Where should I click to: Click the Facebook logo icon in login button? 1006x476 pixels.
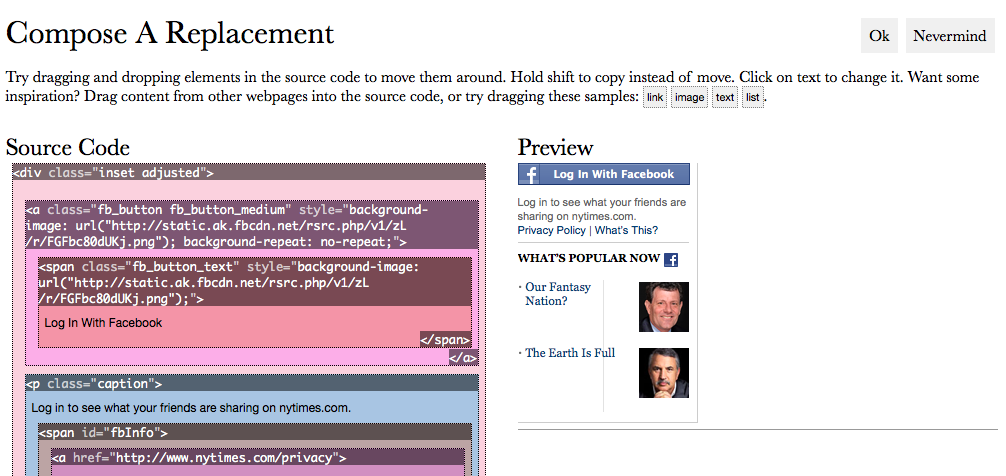point(529,174)
